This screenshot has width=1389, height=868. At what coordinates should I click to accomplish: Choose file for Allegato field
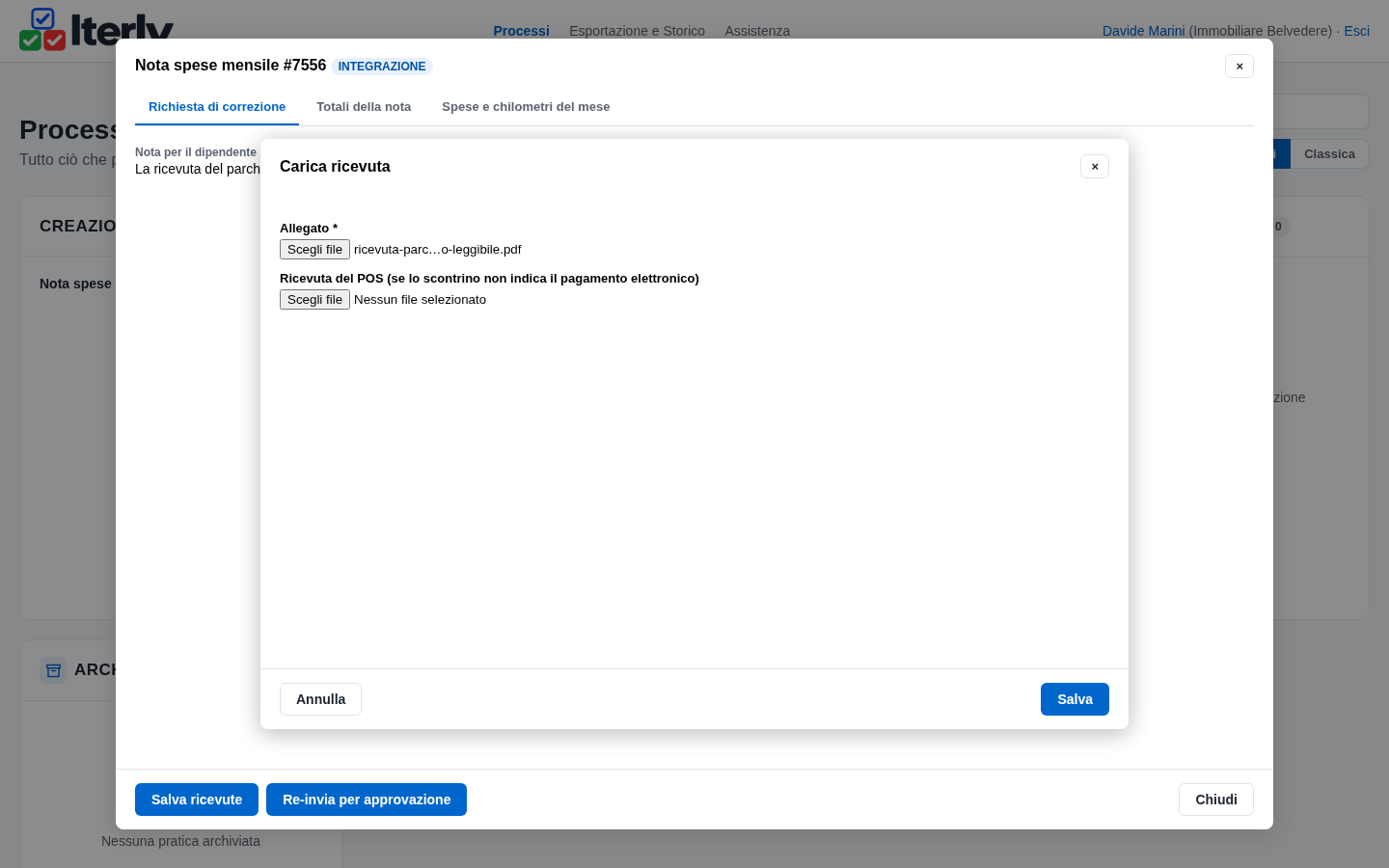pyautogui.click(x=314, y=250)
